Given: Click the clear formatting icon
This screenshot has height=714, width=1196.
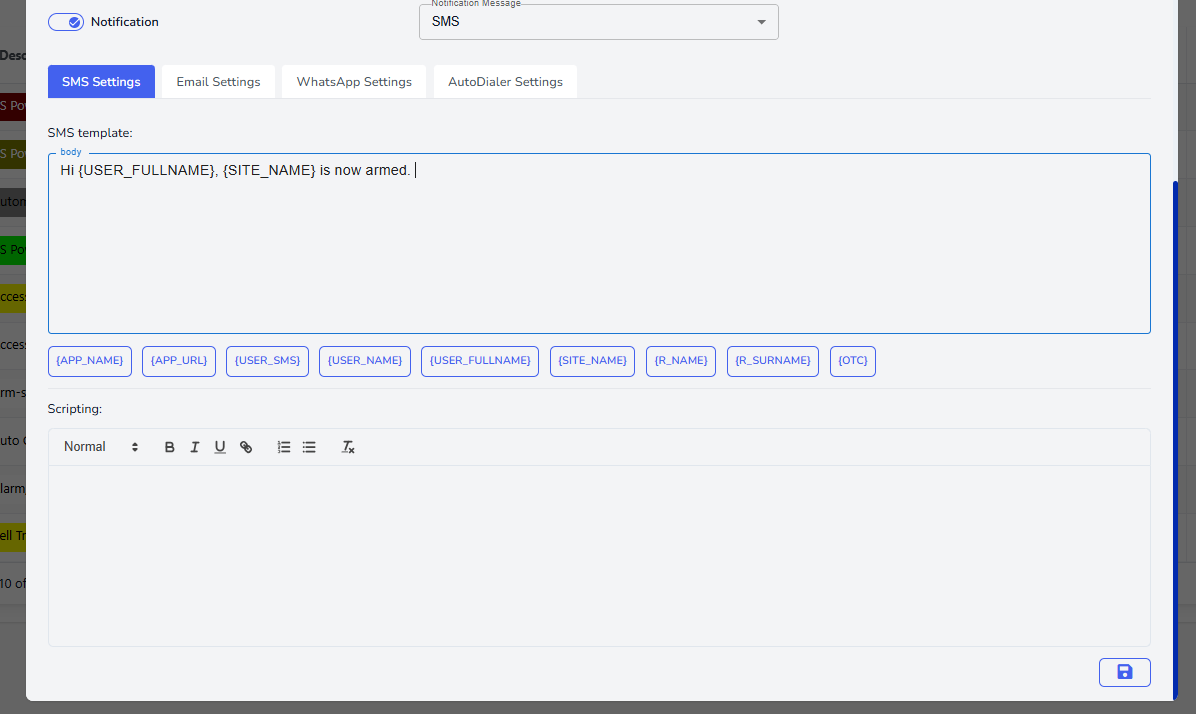Looking at the screenshot, I should pos(348,448).
